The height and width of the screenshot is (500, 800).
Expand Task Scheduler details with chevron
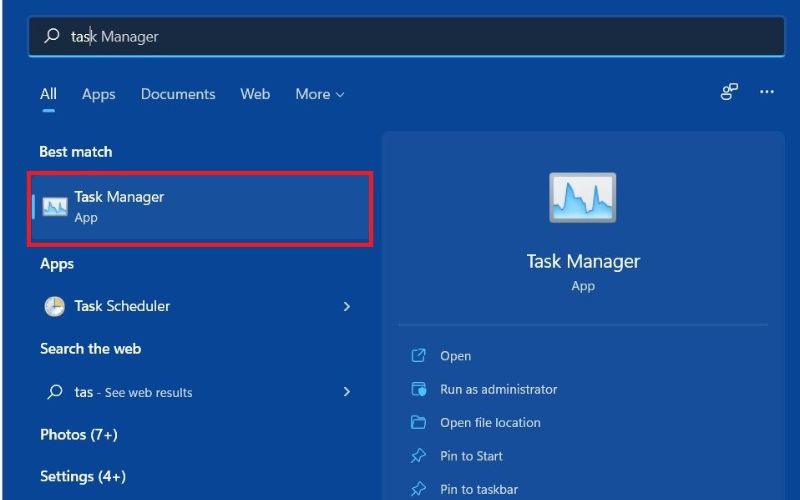[x=347, y=307]
